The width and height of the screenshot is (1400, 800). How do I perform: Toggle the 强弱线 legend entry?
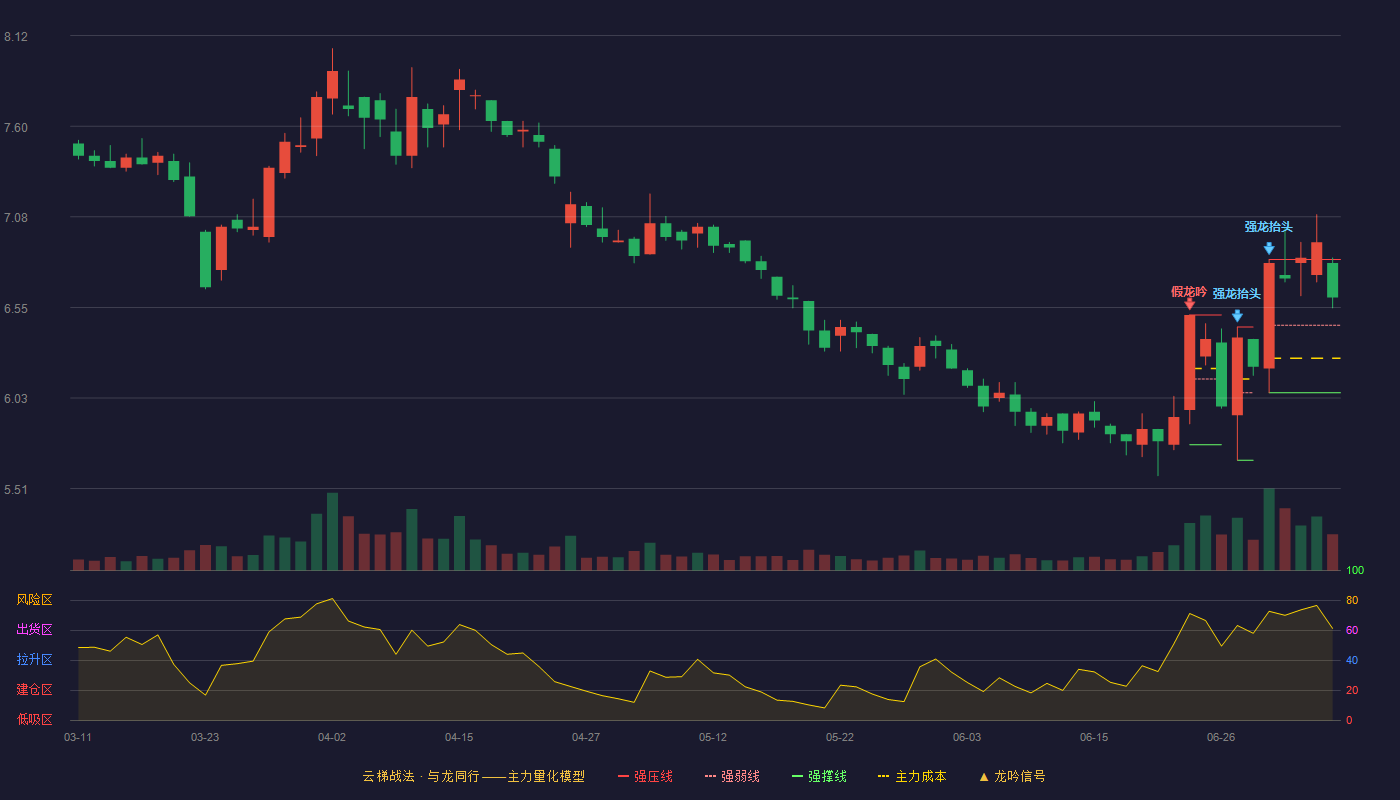click(732, 776)
